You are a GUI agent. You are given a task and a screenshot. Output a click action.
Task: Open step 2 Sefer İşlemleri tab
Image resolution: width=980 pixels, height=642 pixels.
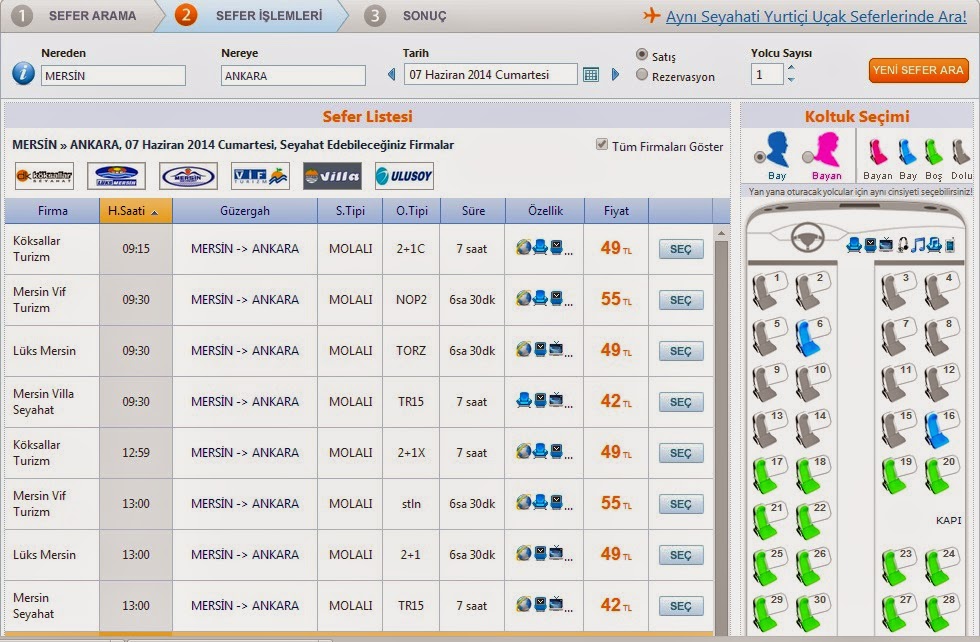pyautogui.click(x=253, y=16)
